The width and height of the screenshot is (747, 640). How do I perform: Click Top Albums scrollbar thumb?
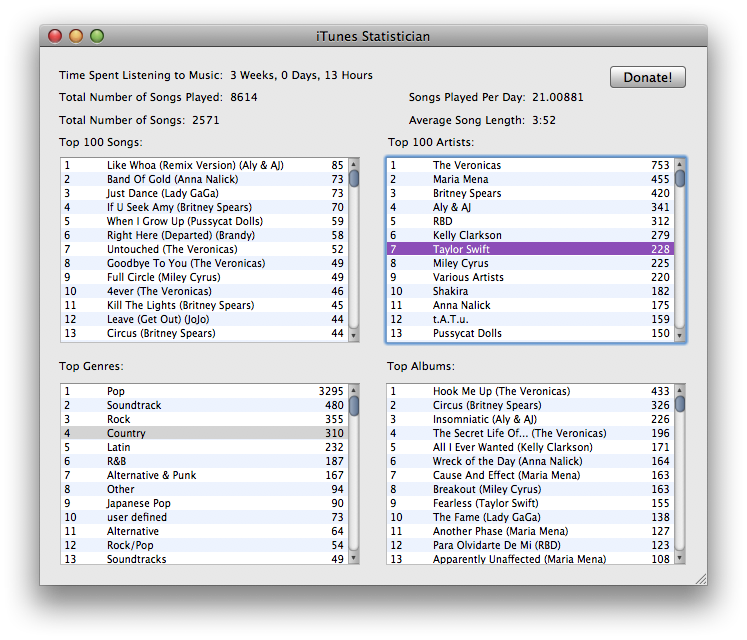click(x=680, y=404)
